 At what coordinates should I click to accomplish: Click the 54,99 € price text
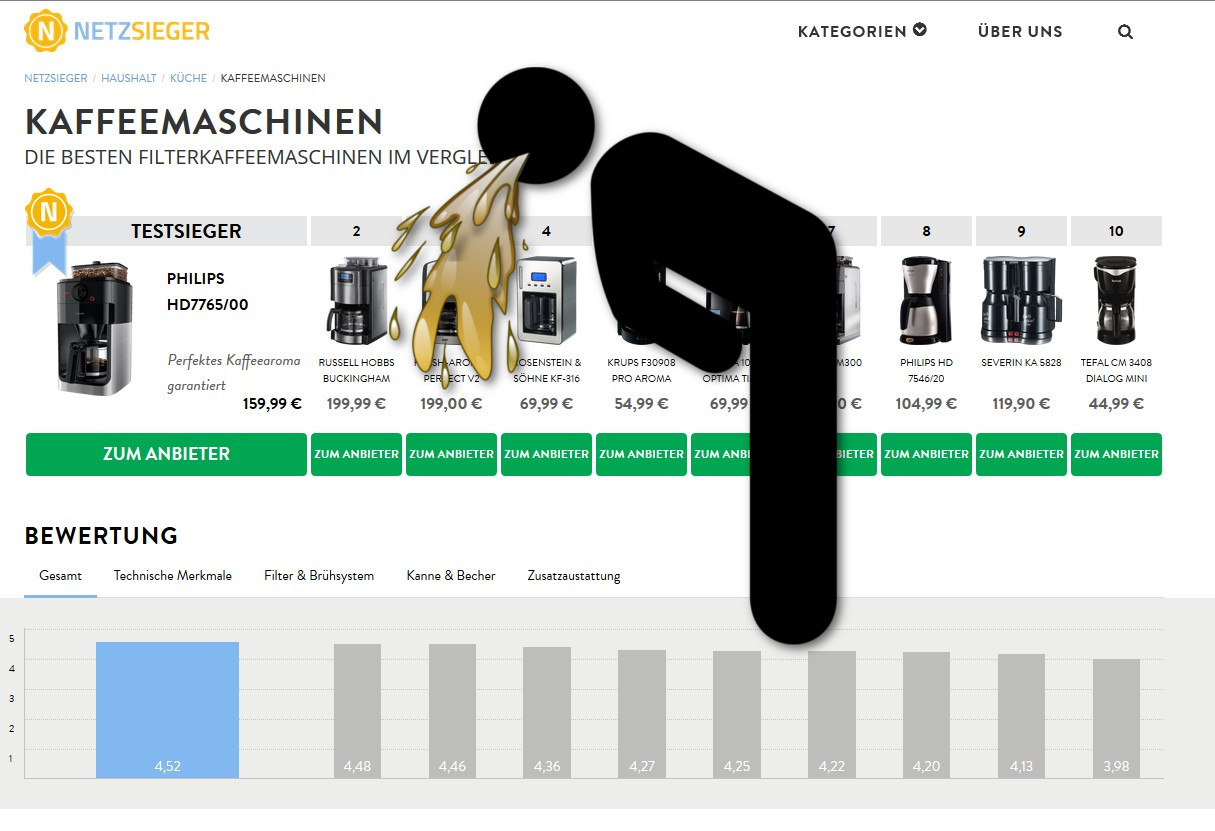tap(642, 404)
